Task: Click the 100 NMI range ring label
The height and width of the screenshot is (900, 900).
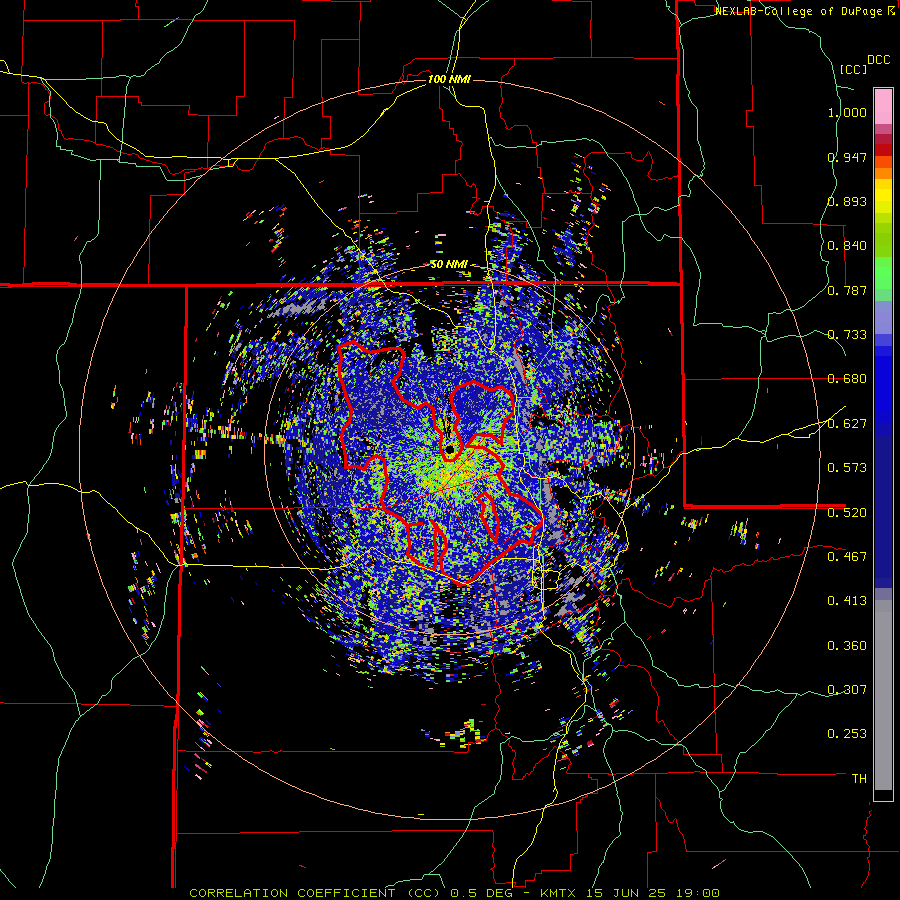Action: pyautogui.click(x=449, y=79)
